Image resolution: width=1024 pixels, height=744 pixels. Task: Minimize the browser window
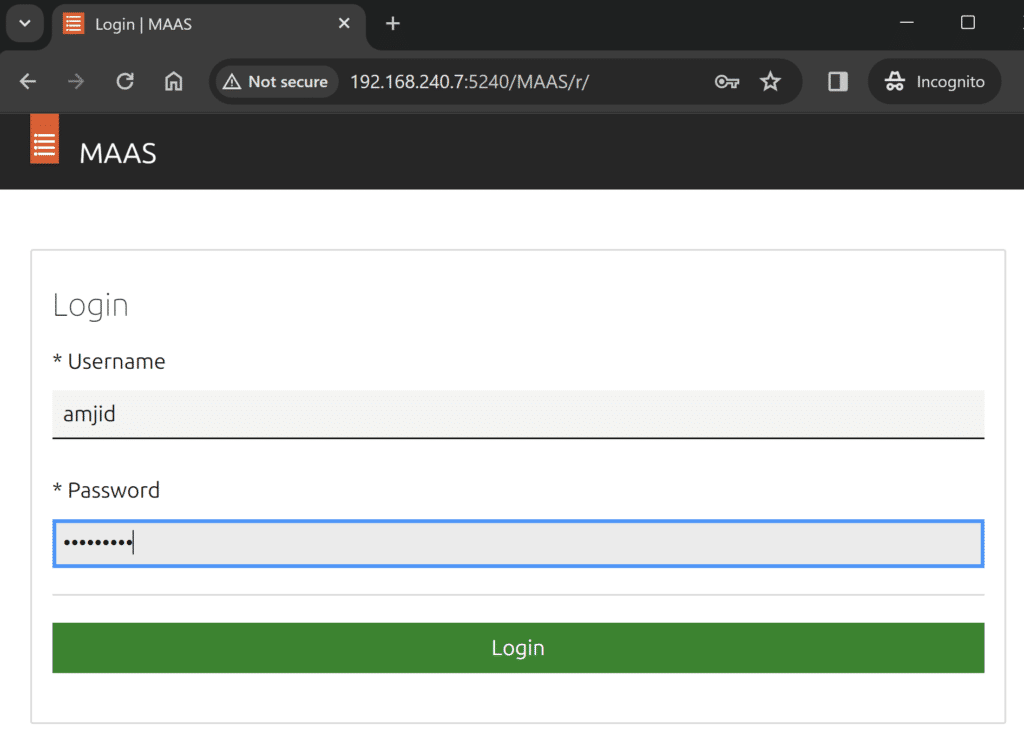click(906, 23)
